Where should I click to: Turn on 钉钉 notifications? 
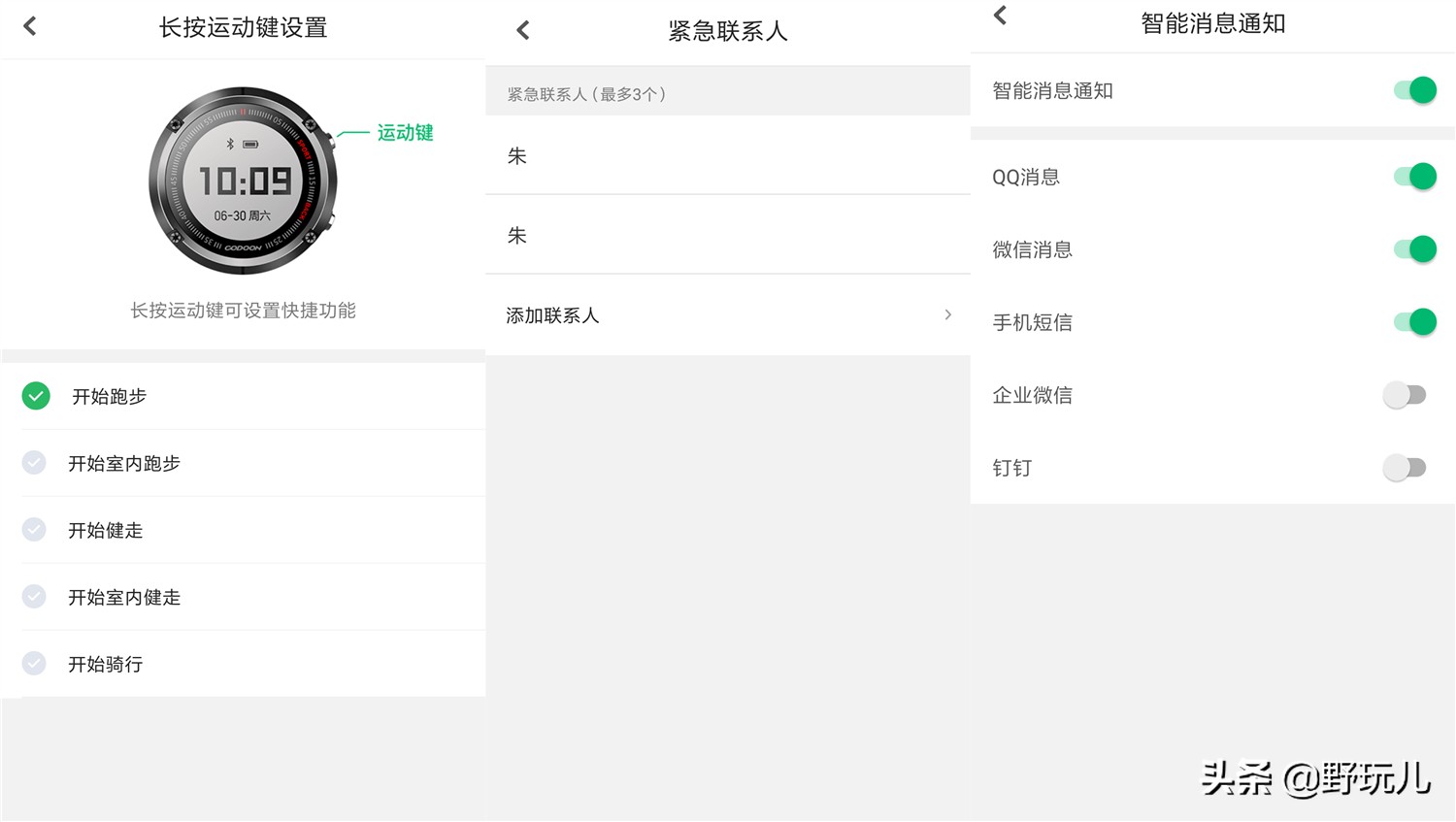point(1405,467)
